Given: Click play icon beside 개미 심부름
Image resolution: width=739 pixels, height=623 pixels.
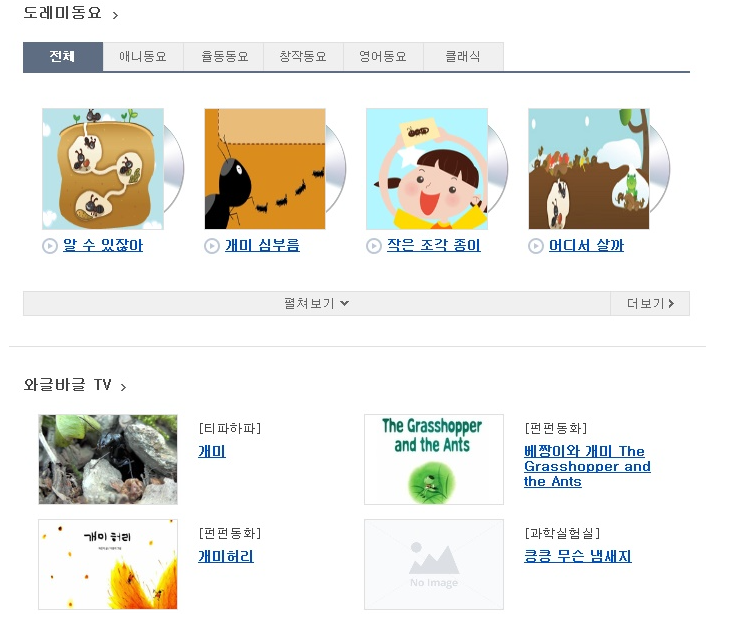Looking at the screenshot, I should [x=212, y=246].
